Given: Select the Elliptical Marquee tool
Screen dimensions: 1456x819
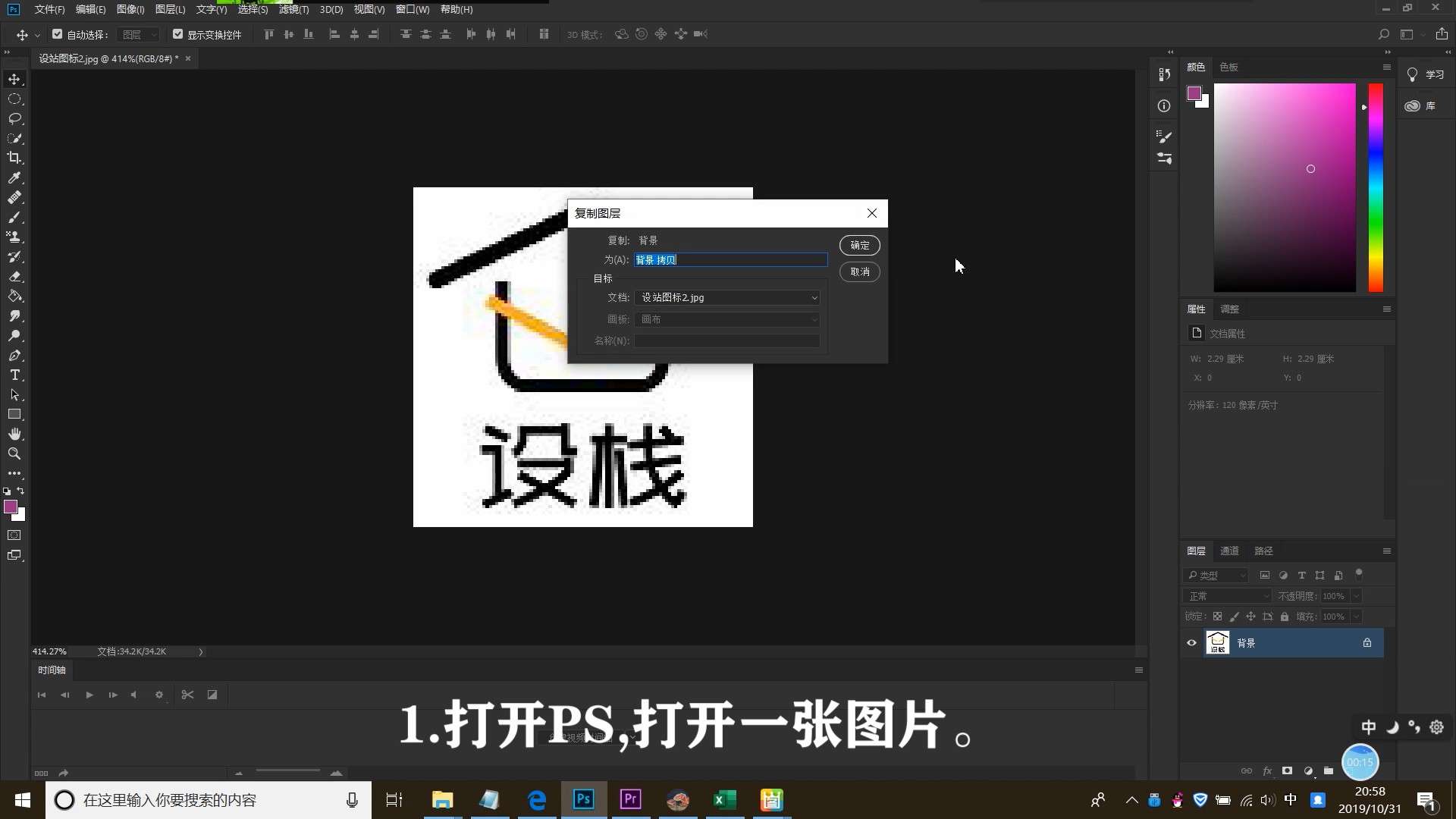Looking at the screenshot, I should tap(14, 99).
